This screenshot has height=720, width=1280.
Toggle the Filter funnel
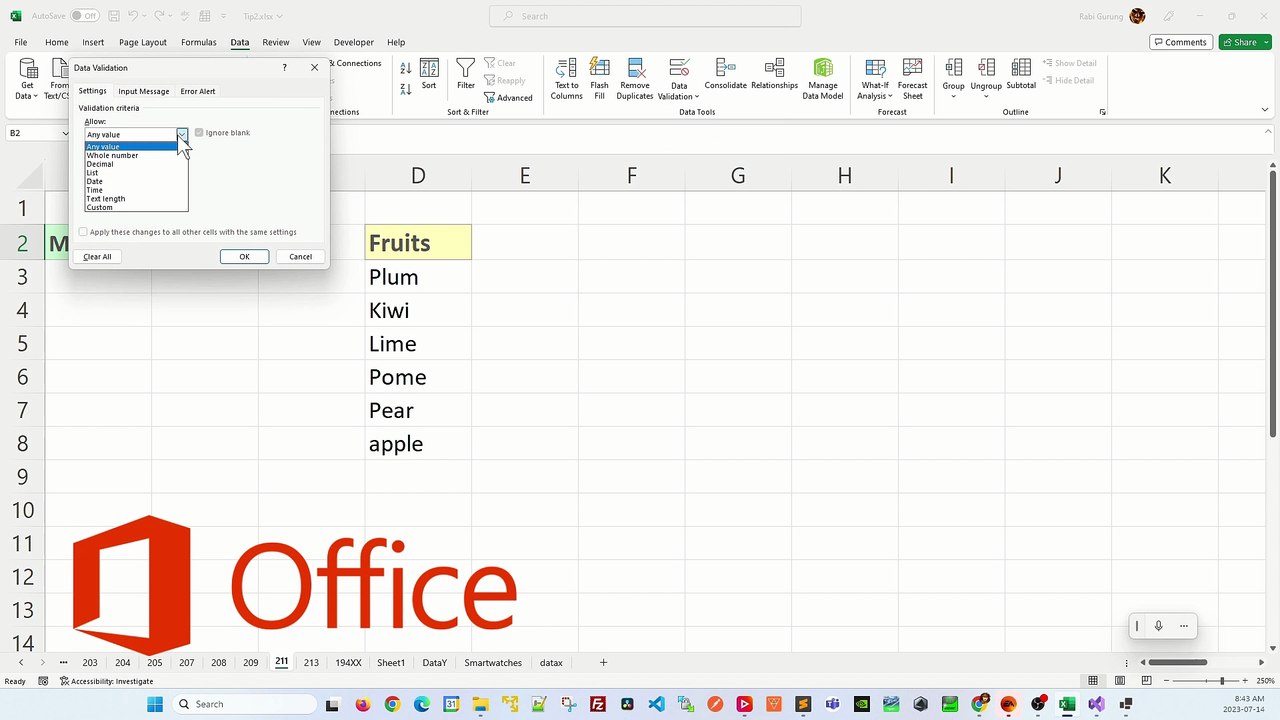466,75
